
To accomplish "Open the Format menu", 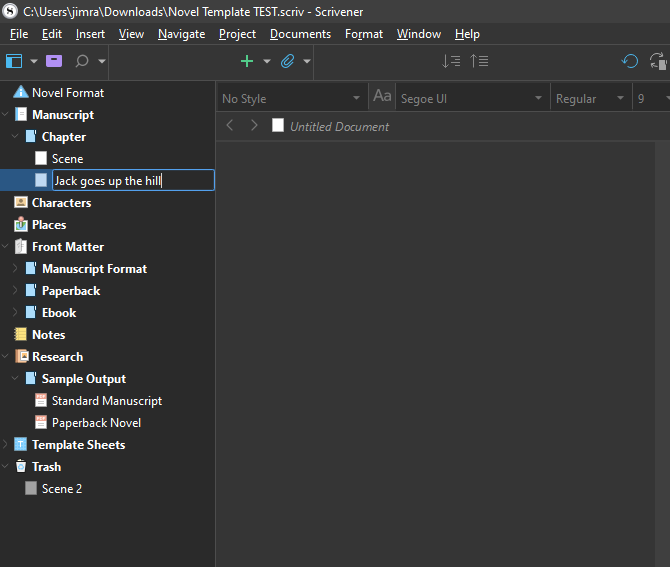I will [364, 34].
